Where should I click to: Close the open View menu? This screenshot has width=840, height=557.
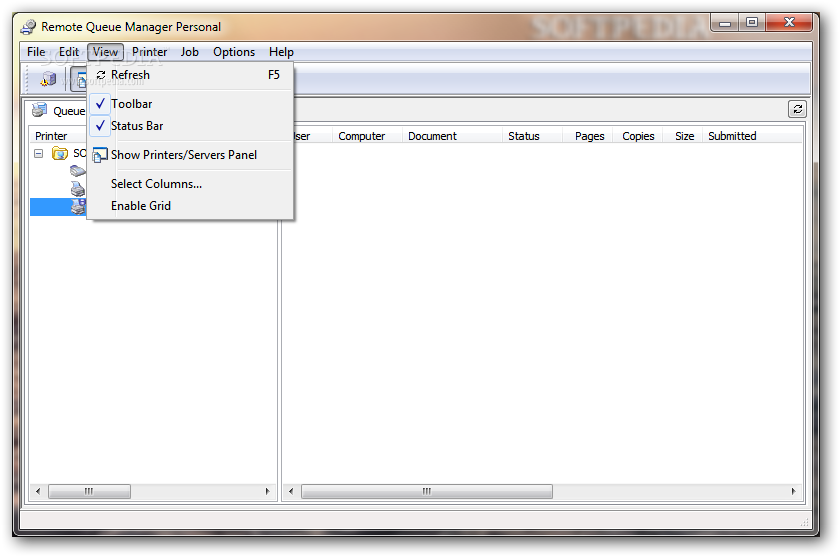(x=105, y=52)
